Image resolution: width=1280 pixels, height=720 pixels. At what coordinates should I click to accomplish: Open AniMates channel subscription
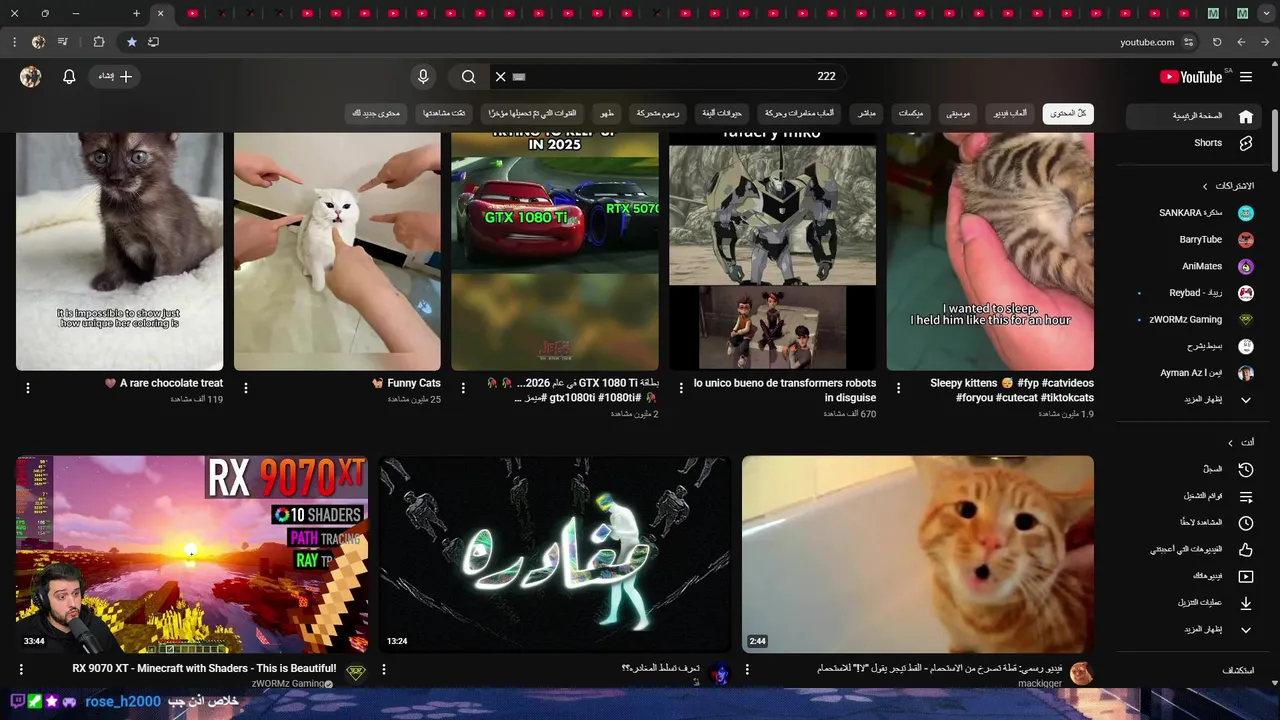point(1195,266)
